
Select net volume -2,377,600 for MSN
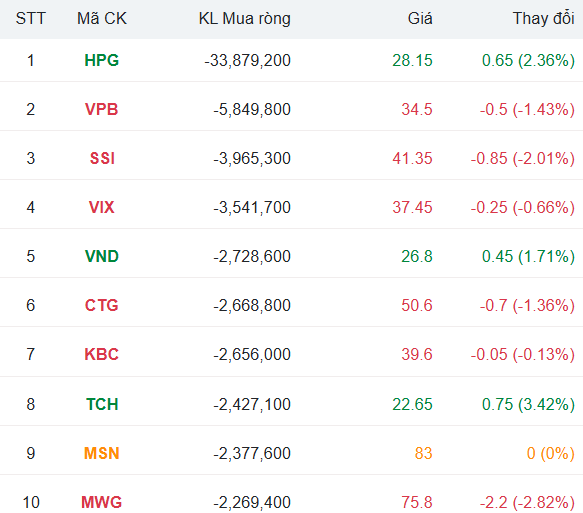point(252,453)
